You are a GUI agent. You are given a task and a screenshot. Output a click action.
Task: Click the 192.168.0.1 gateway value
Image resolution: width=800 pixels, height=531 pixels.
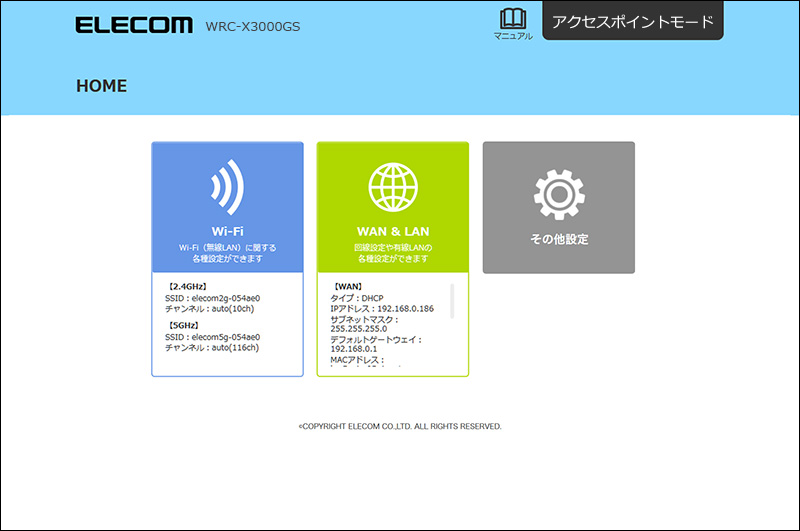pos(354,349)
